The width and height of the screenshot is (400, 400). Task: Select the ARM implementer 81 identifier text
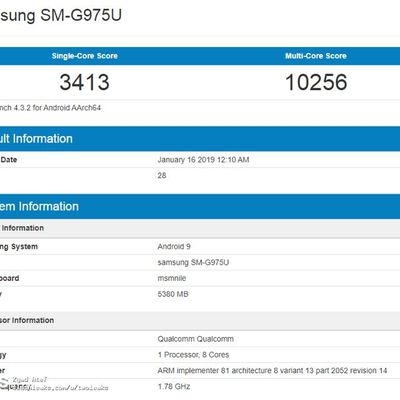[272, 371]
